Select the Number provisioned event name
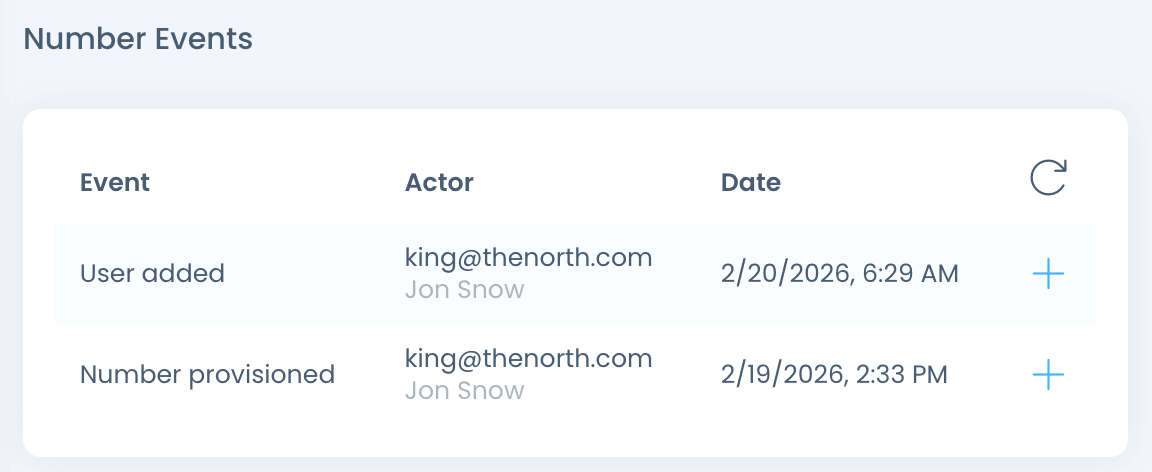The image size is (1152, 472). [x=207, y=375]
